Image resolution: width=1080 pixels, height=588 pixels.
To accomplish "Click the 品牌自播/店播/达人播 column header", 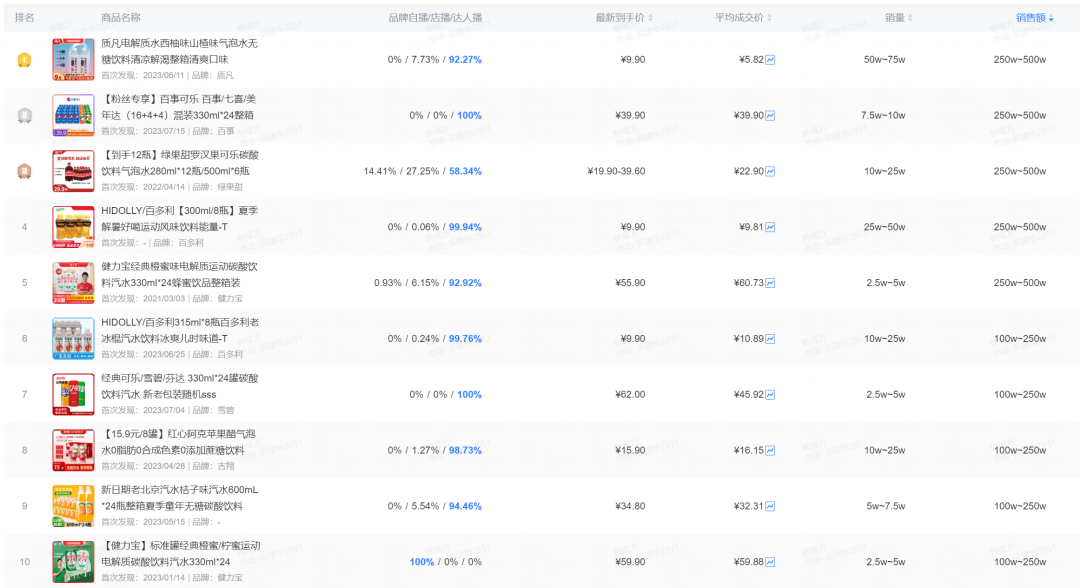I will pos(435,18).
